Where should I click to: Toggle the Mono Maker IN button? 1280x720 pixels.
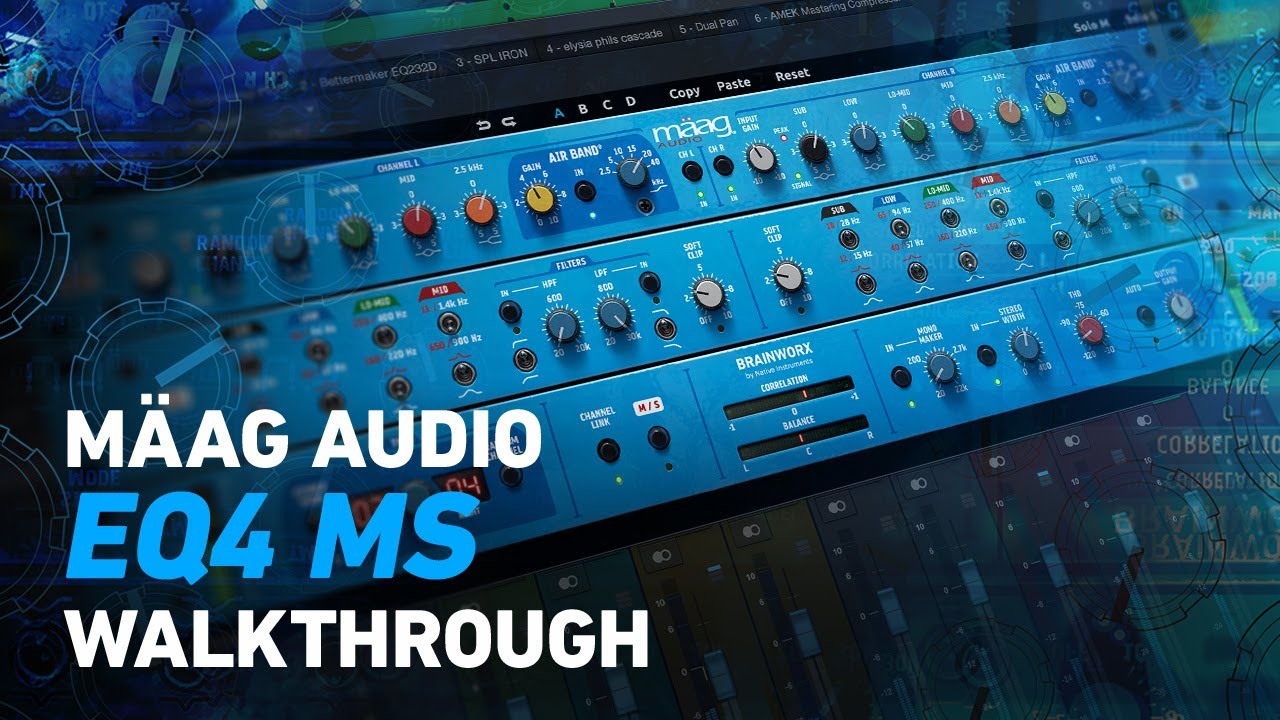pos(901,377)
